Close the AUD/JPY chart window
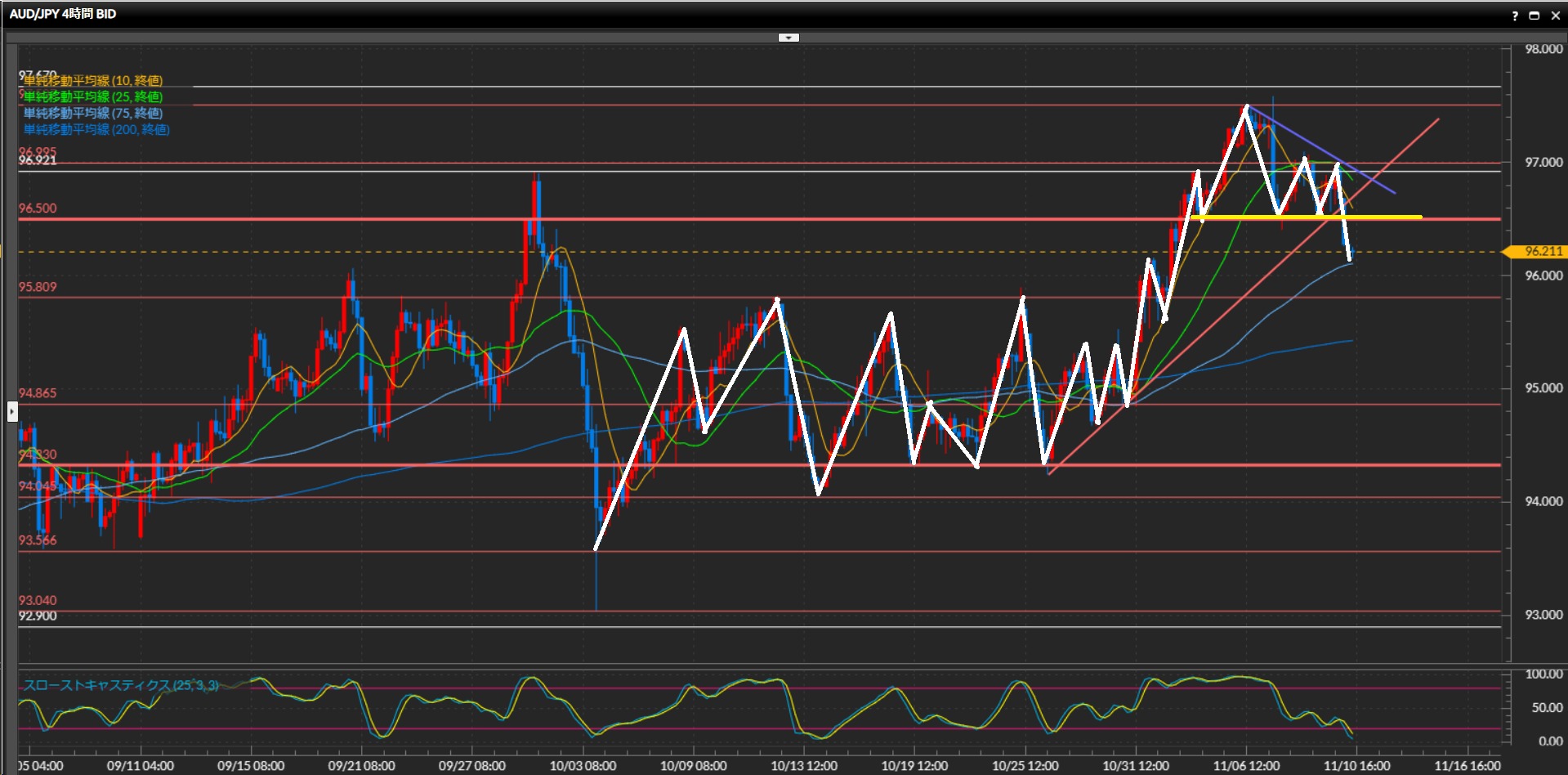The image size is (1568, 775). pyautogui.click(x=1555, y=16)
